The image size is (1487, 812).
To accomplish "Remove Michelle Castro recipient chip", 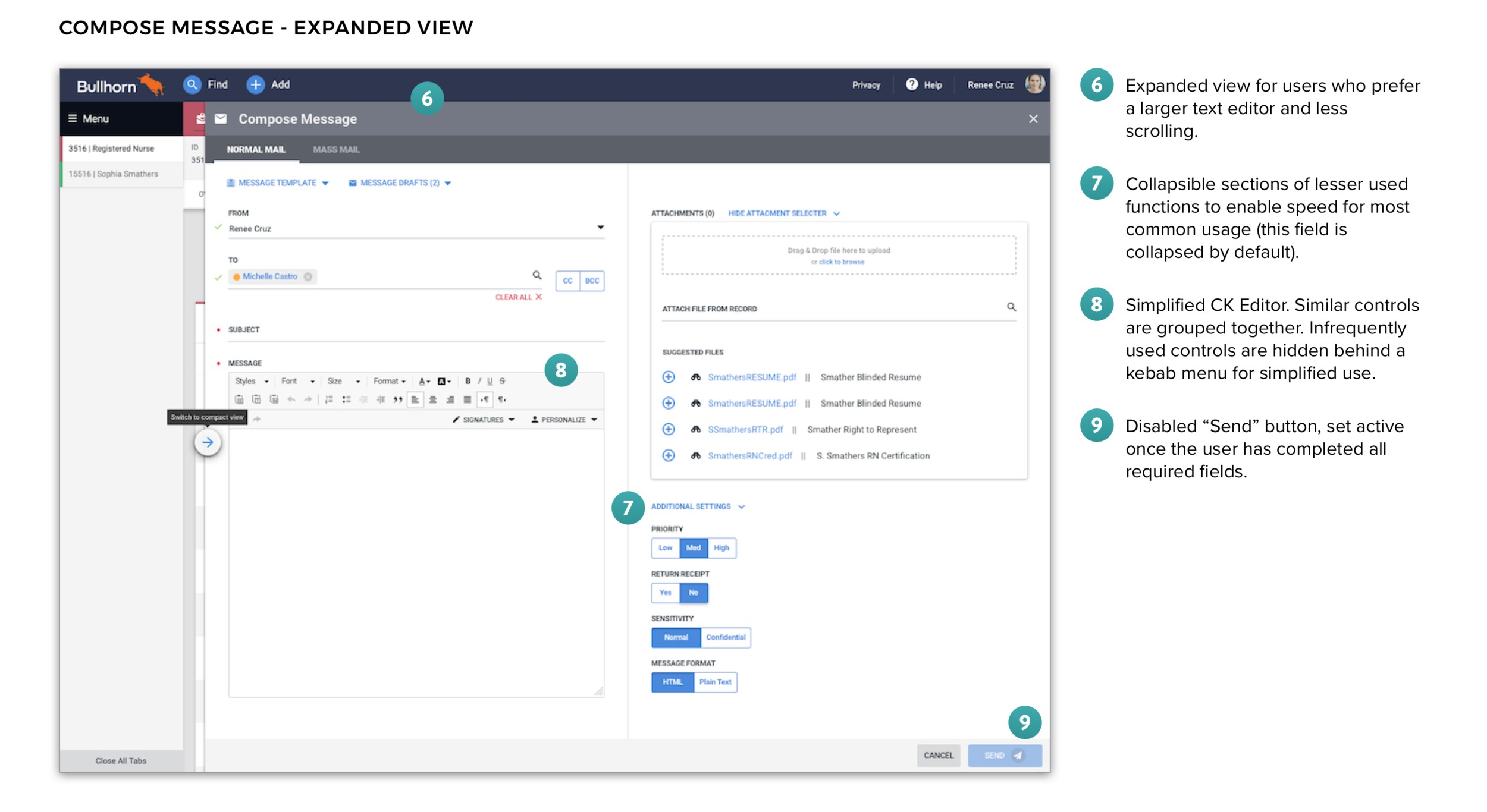I will click(308, 276).
